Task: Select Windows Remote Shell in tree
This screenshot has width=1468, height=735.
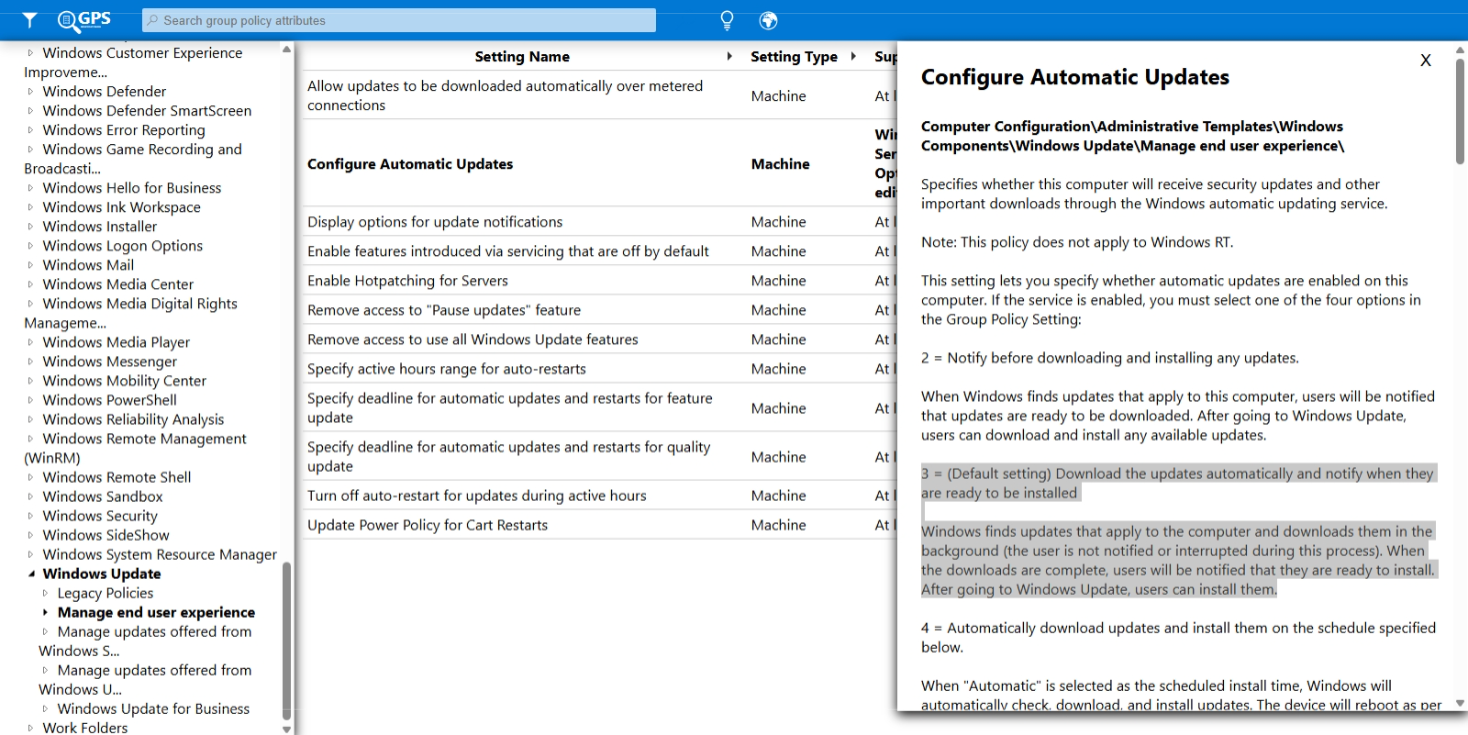Action: coord(117,477)
